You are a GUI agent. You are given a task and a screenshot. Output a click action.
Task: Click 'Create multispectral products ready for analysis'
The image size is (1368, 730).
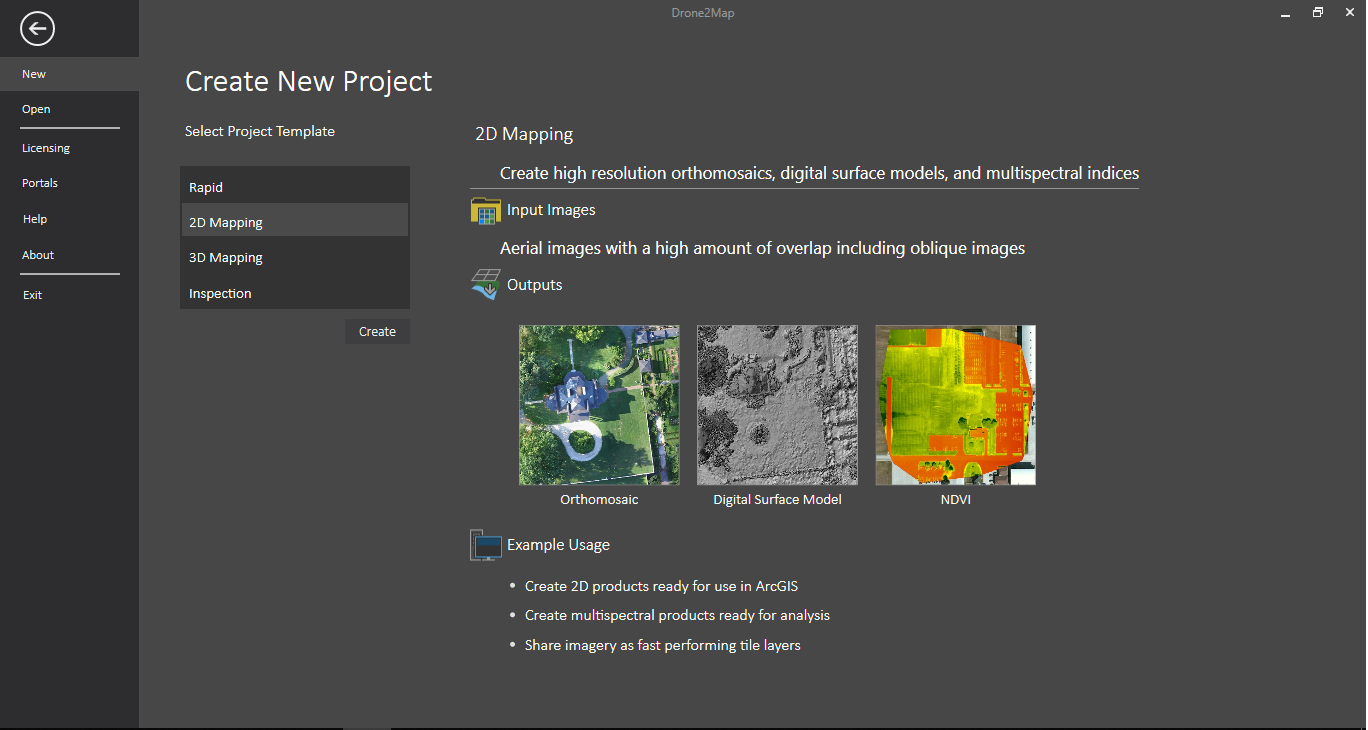point(677,615)
